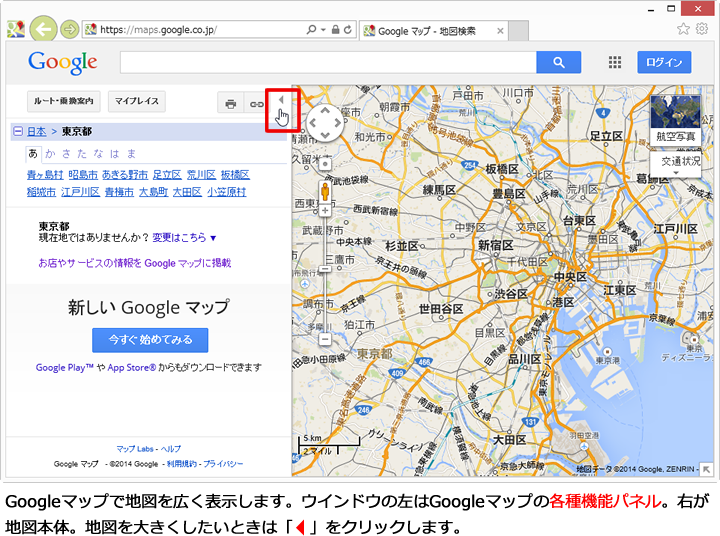This screenshot has width=720, height=536.
Task: Click the Google logo
Action: click(62, 63)
